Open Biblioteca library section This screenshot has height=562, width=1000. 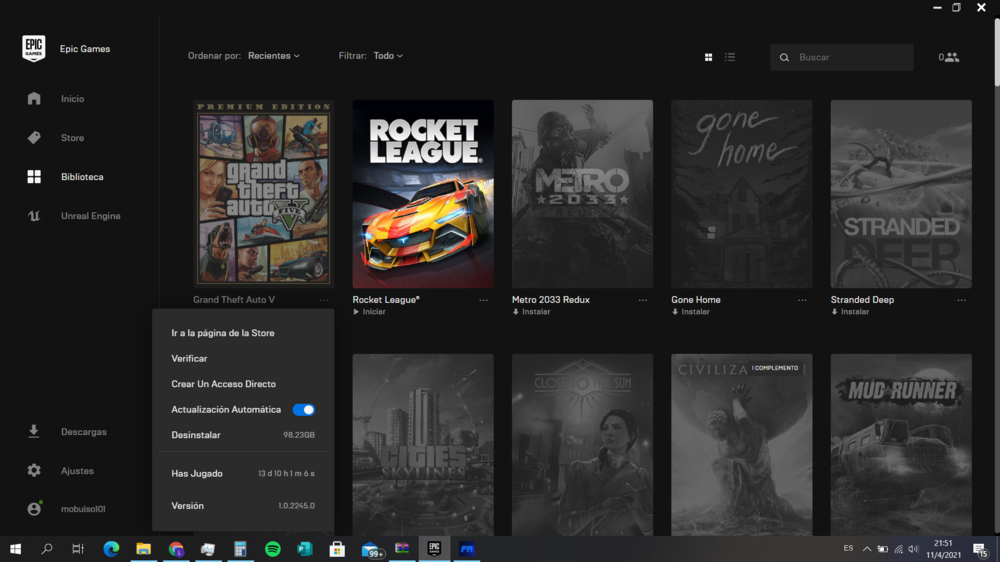(82, 177)
